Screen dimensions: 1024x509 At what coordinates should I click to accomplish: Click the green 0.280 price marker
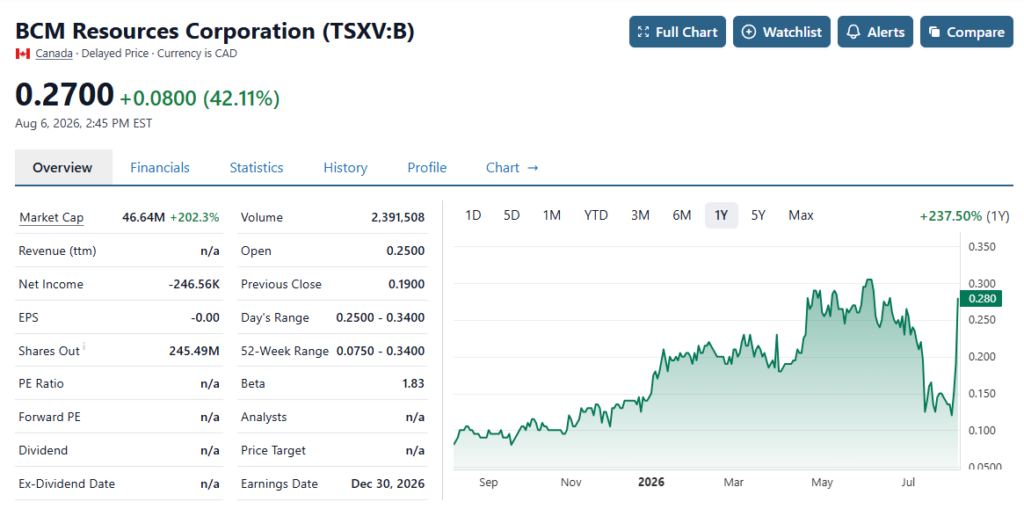click(x=980, y=299)
